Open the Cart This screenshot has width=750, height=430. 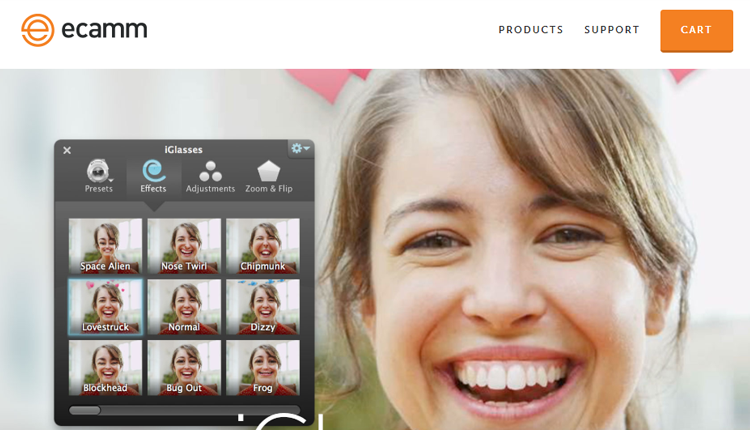tap(696, 31)
